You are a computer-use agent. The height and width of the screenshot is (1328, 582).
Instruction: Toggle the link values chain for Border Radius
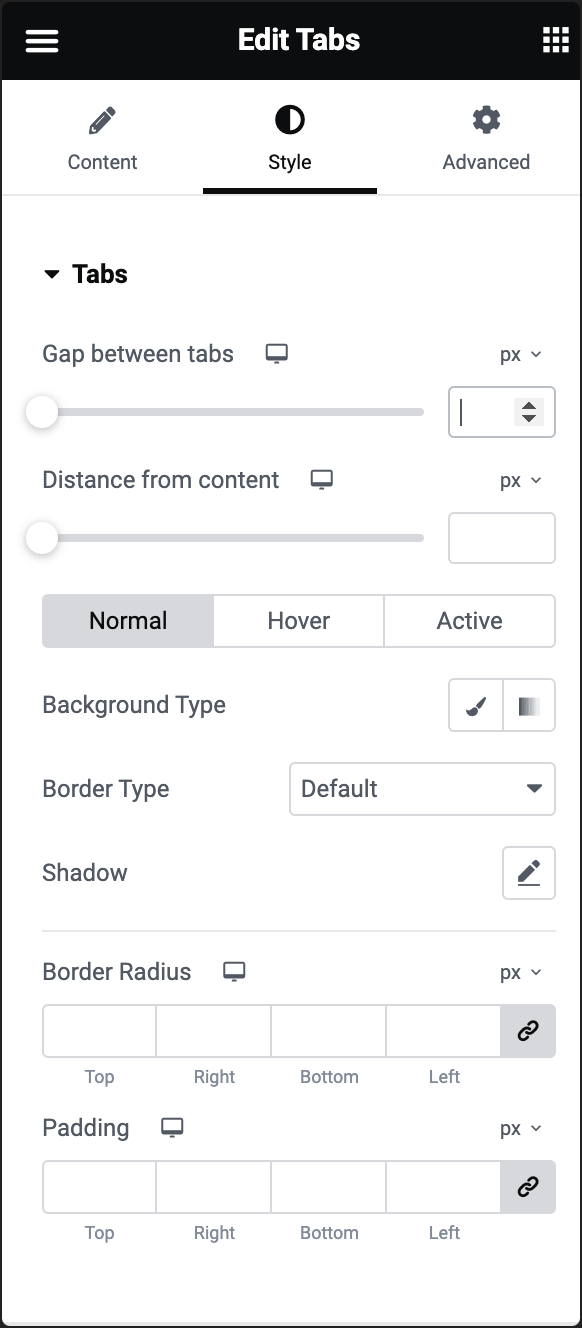point(528,1031)
